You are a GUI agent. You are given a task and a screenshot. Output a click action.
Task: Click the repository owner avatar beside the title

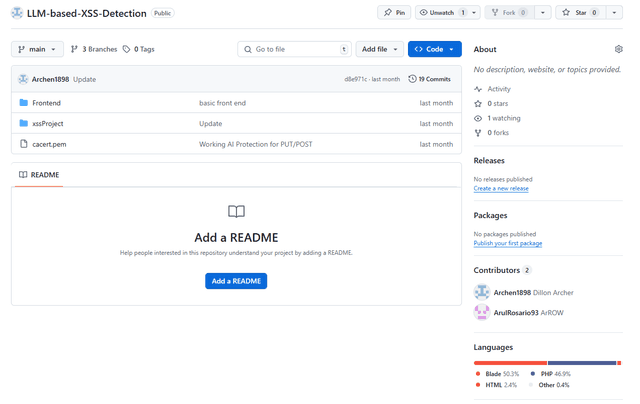pos(17,13)
